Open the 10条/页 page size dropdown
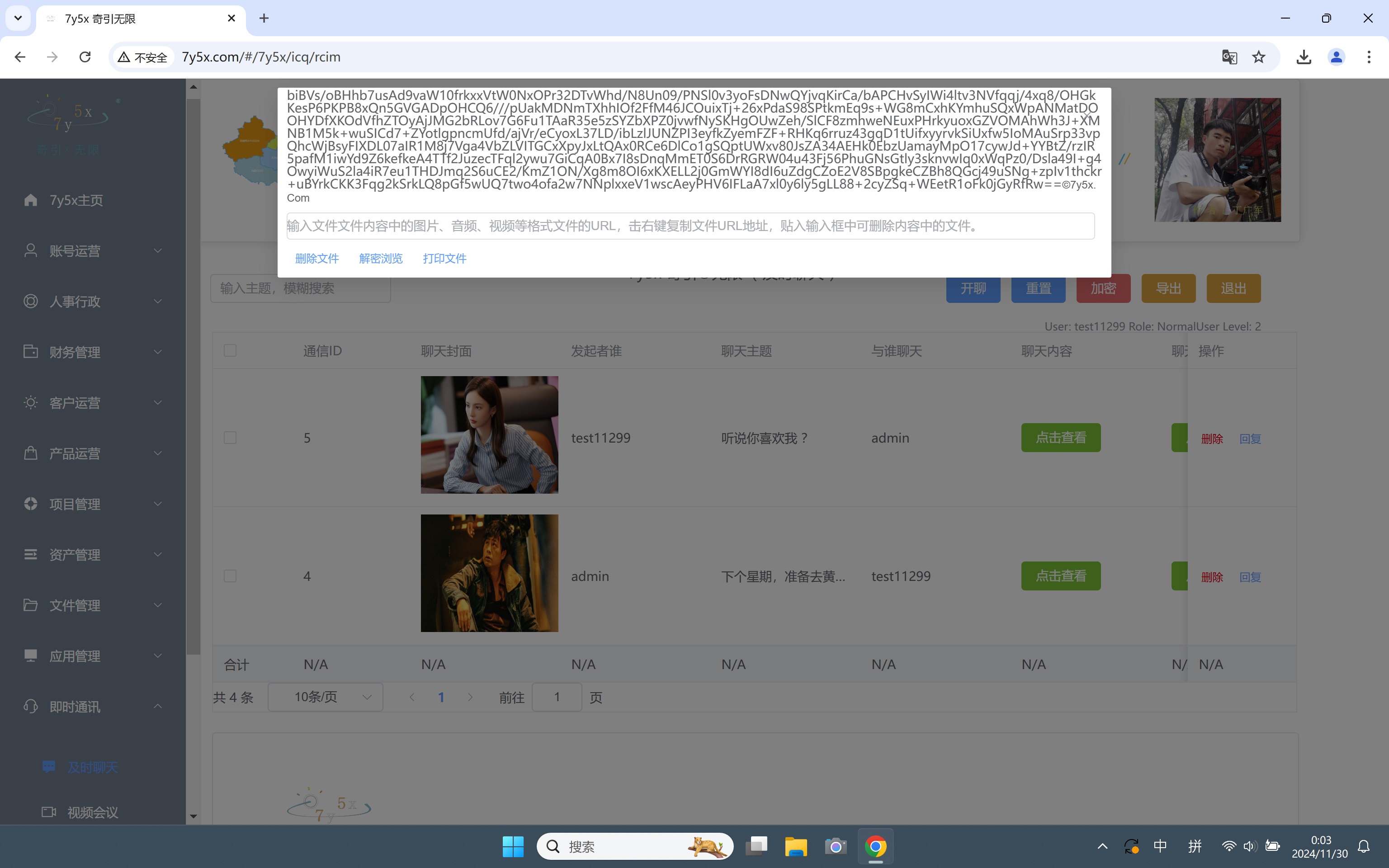Viewport: 1389px width, 868px height. pos(326,697)
